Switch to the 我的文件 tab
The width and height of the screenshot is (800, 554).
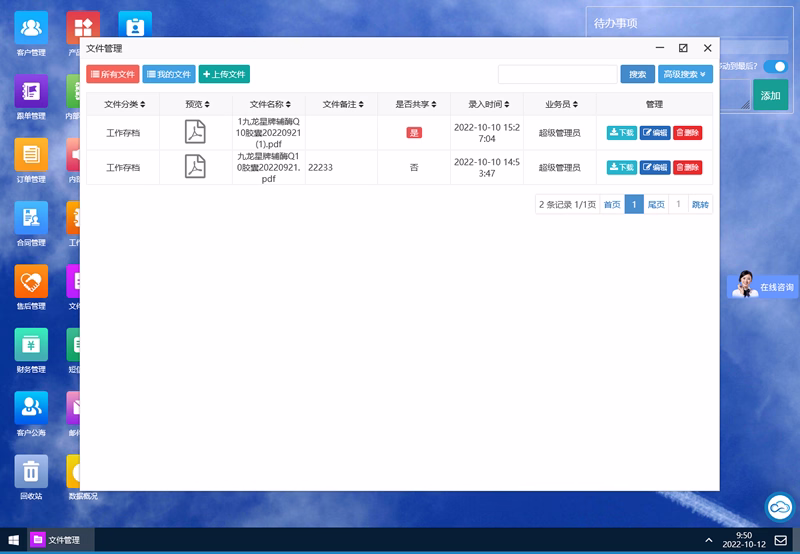(169, 74)
